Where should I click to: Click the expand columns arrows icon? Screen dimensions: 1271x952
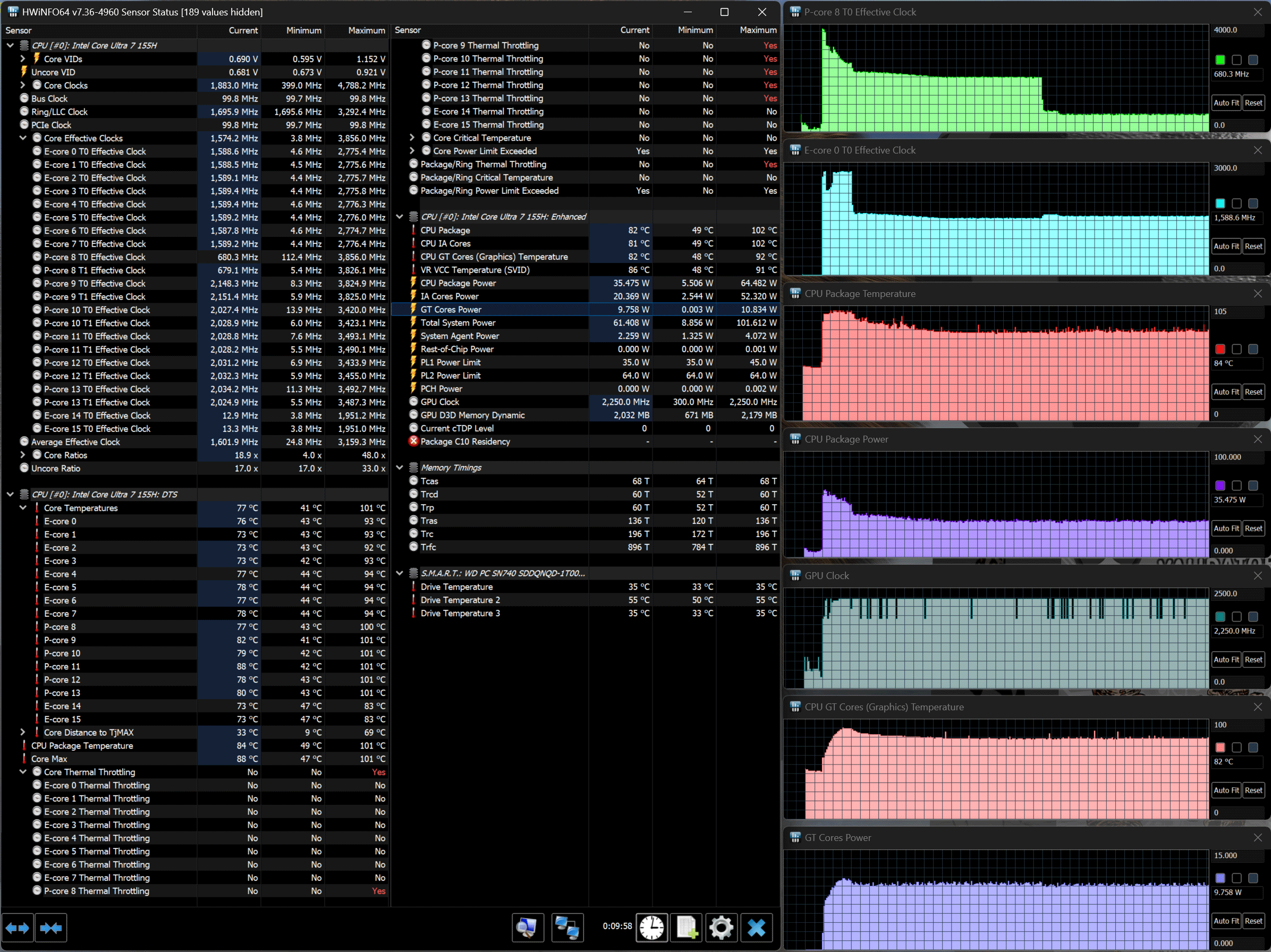point(17,927)
